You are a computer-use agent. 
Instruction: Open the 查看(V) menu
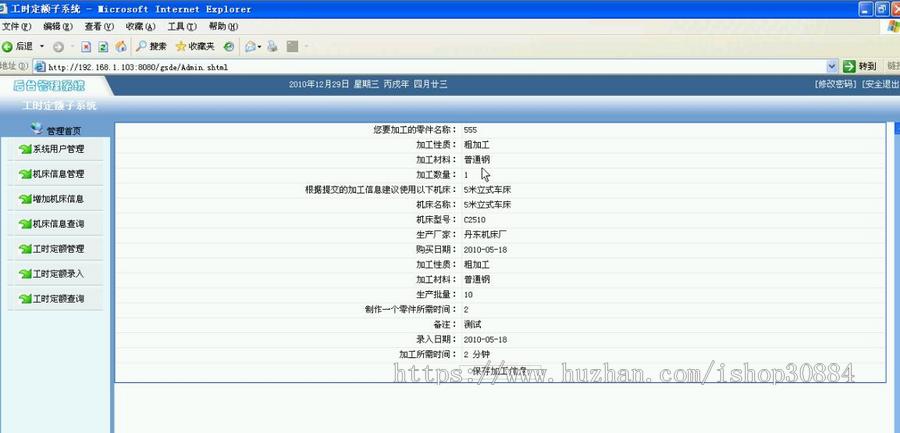pyautogui.click(x=99, y=26)
